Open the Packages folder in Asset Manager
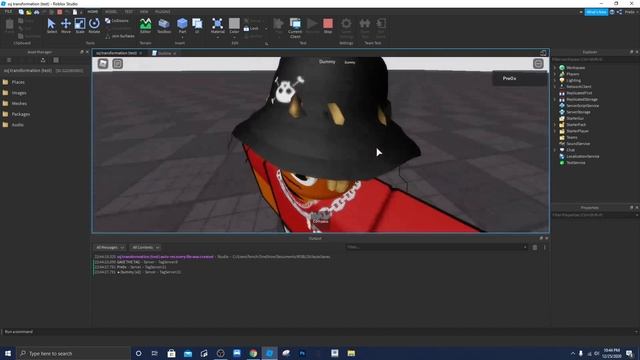The image size is (640, 360). click(16, 114)
